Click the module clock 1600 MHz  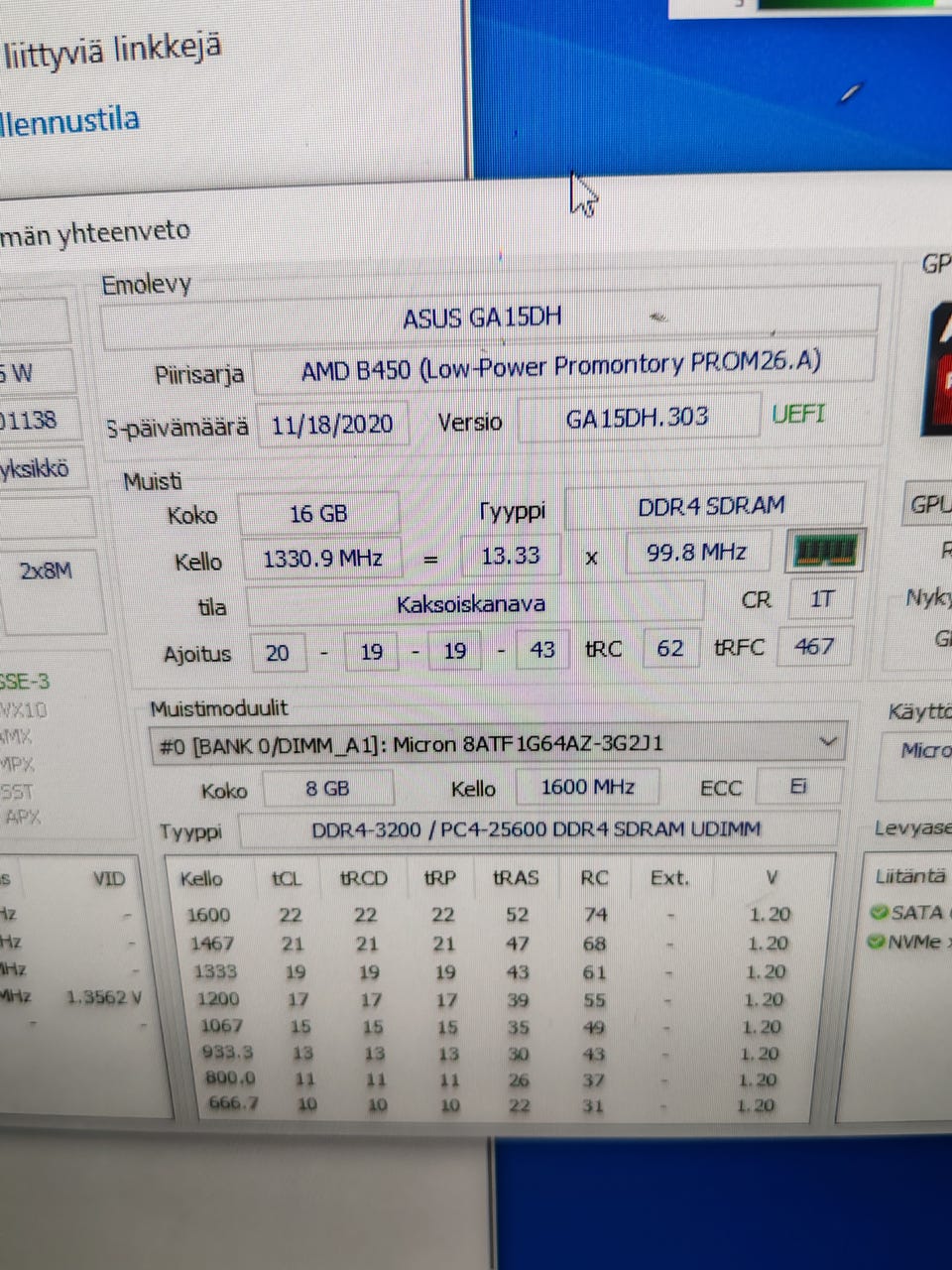(x=588, y=787)
